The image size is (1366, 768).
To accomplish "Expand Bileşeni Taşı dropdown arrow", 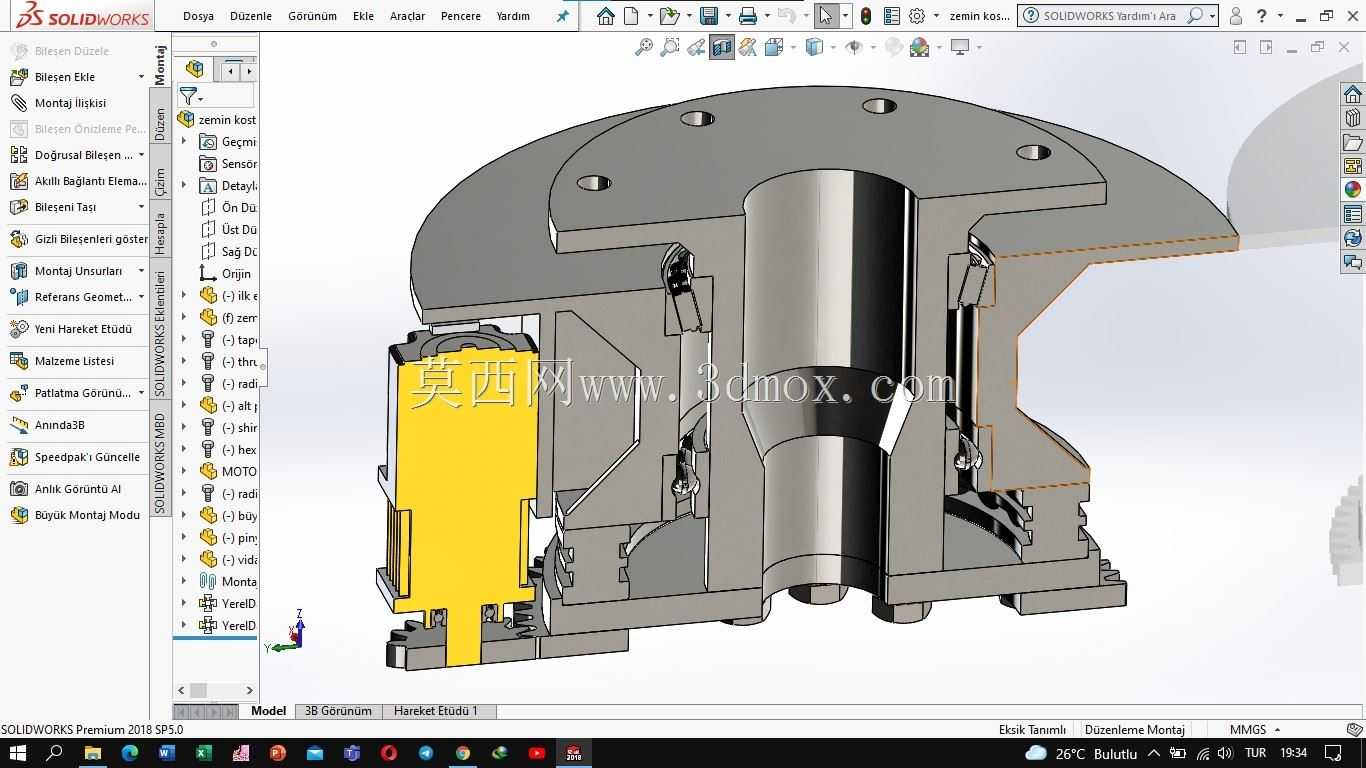I will tap(141, 207).
